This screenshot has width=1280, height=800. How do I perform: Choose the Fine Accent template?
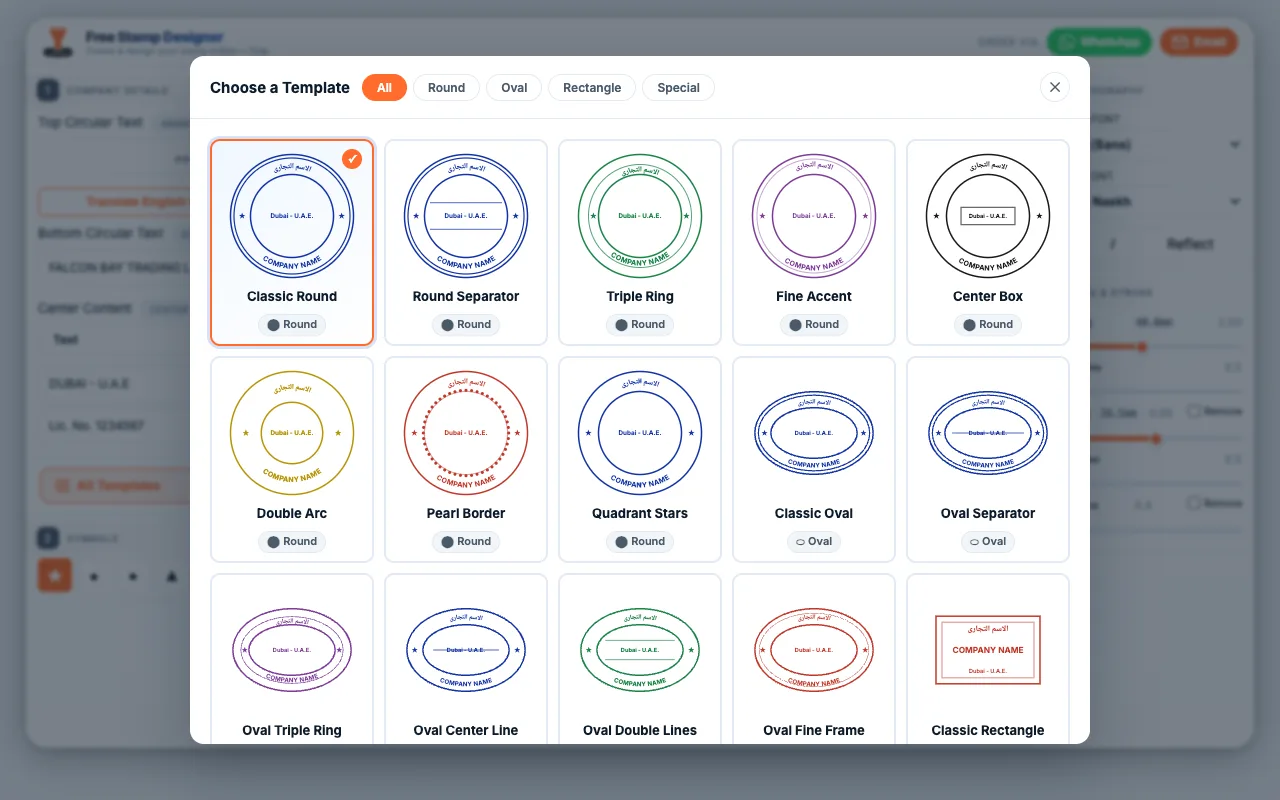tap(814, 242)
